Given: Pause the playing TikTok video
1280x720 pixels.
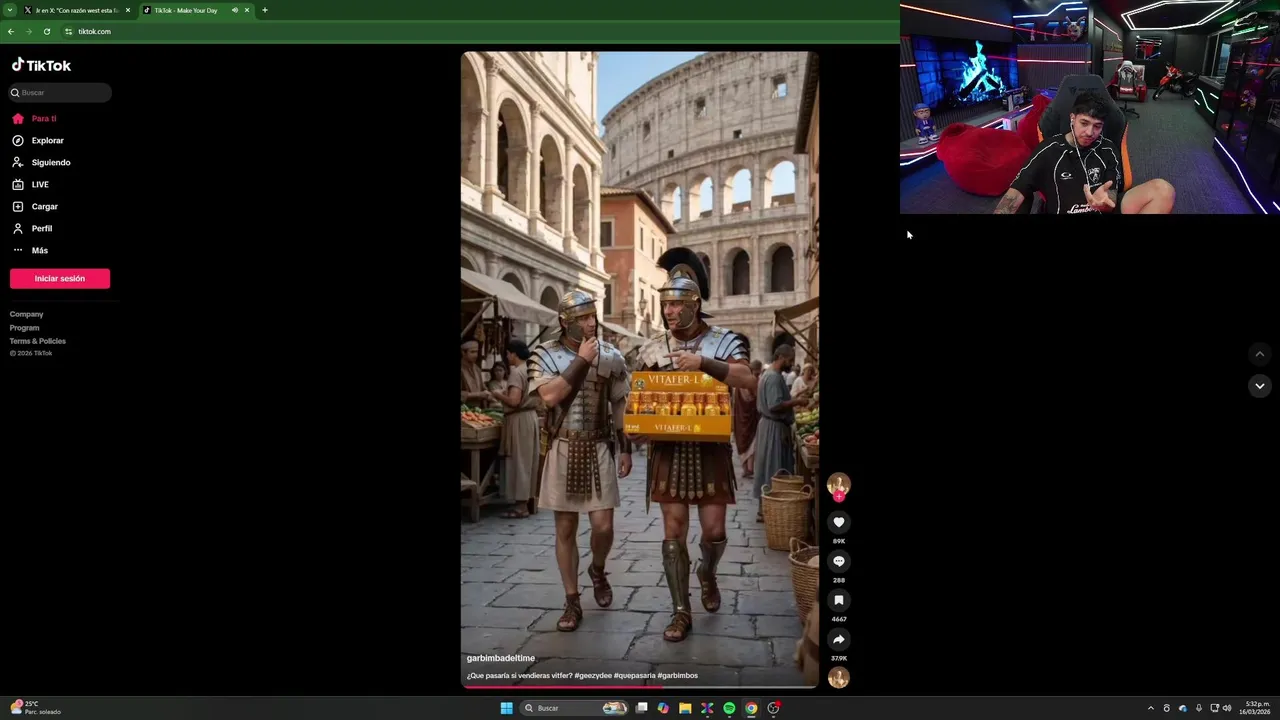Looking at the screenshot, I should 640,370.
